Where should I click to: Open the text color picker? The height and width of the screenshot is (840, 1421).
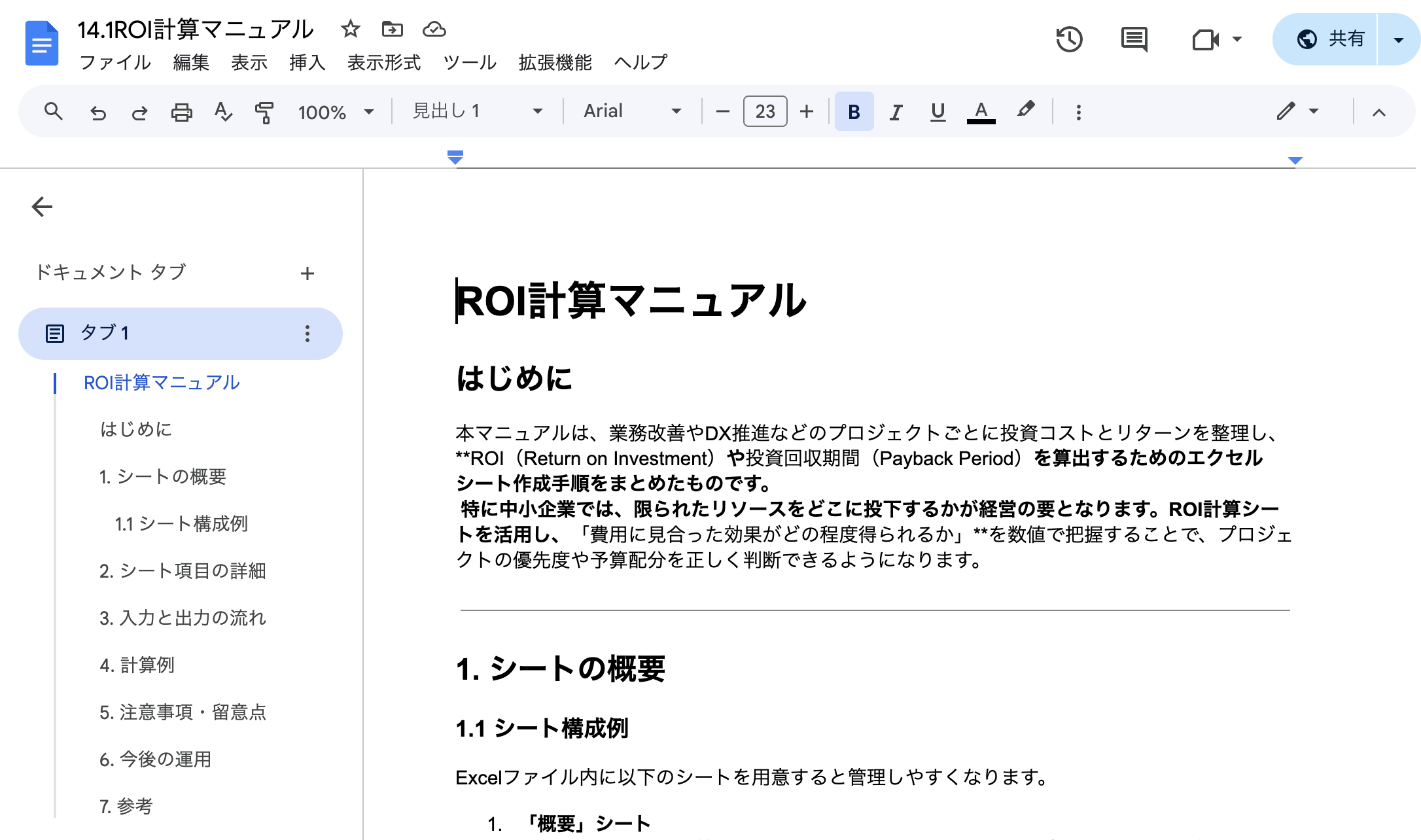pyautogui.click(x=979, y=111)
